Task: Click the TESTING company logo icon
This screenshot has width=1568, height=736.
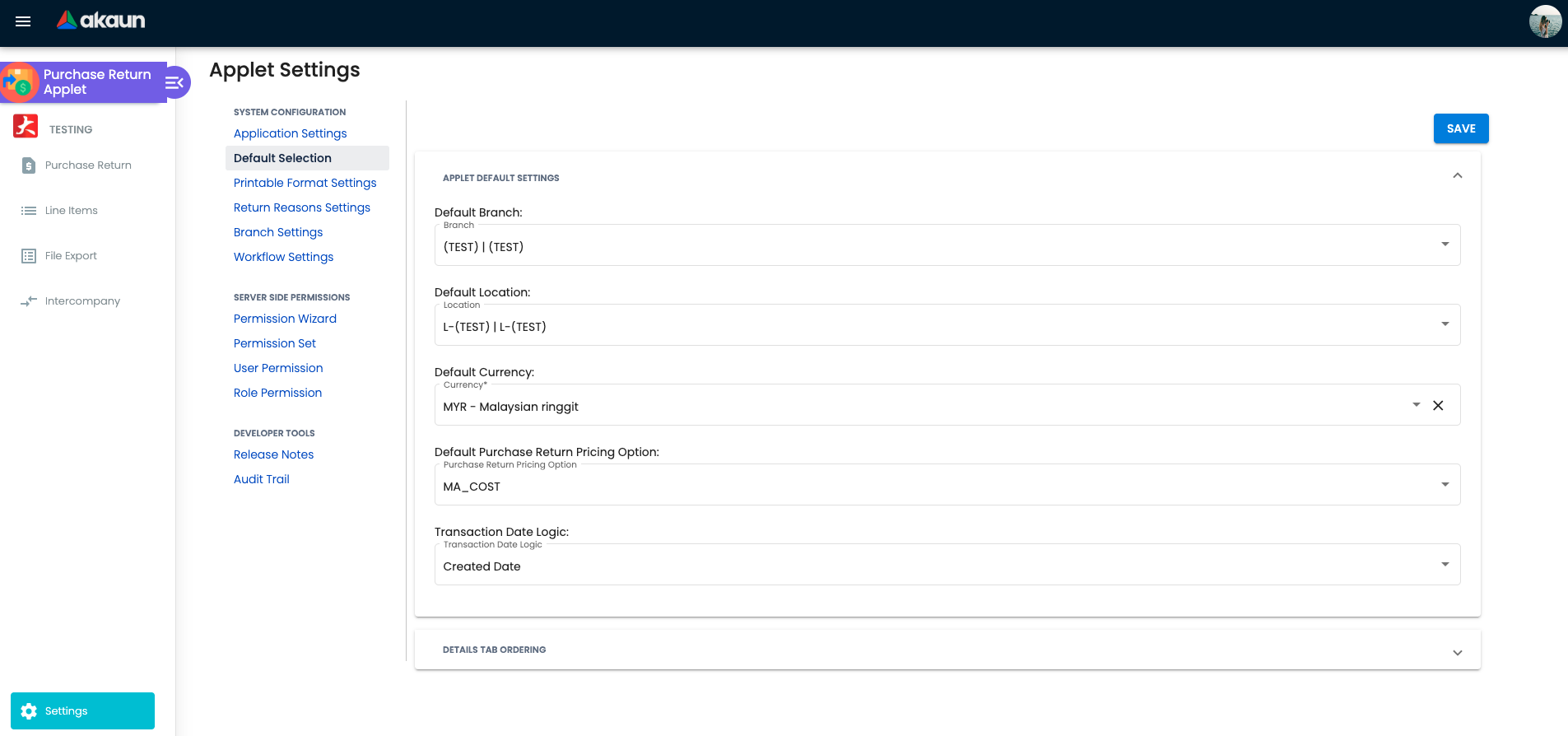Action: [26, 126]
